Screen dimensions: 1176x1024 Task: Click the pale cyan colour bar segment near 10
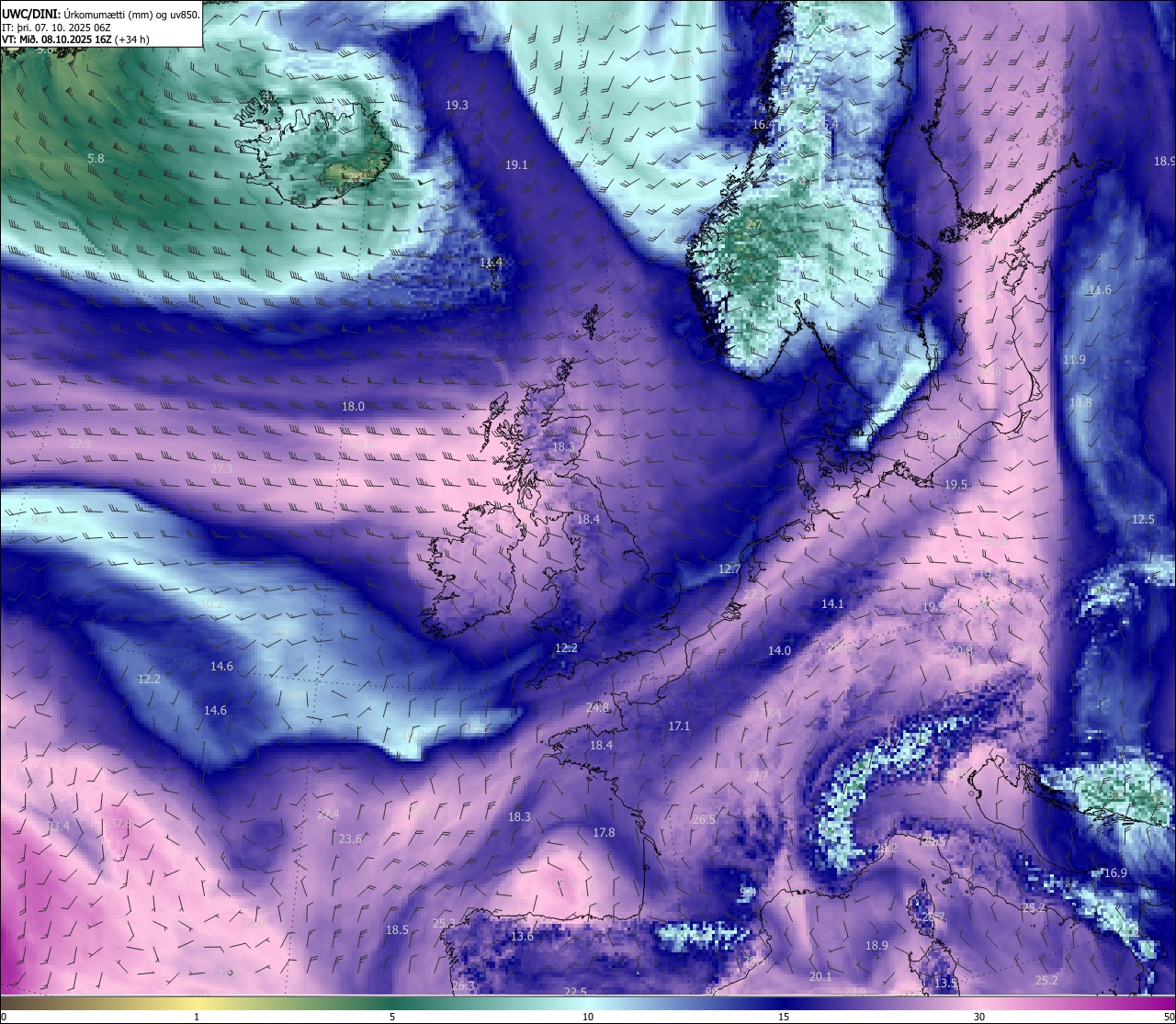click(588, 1003)
